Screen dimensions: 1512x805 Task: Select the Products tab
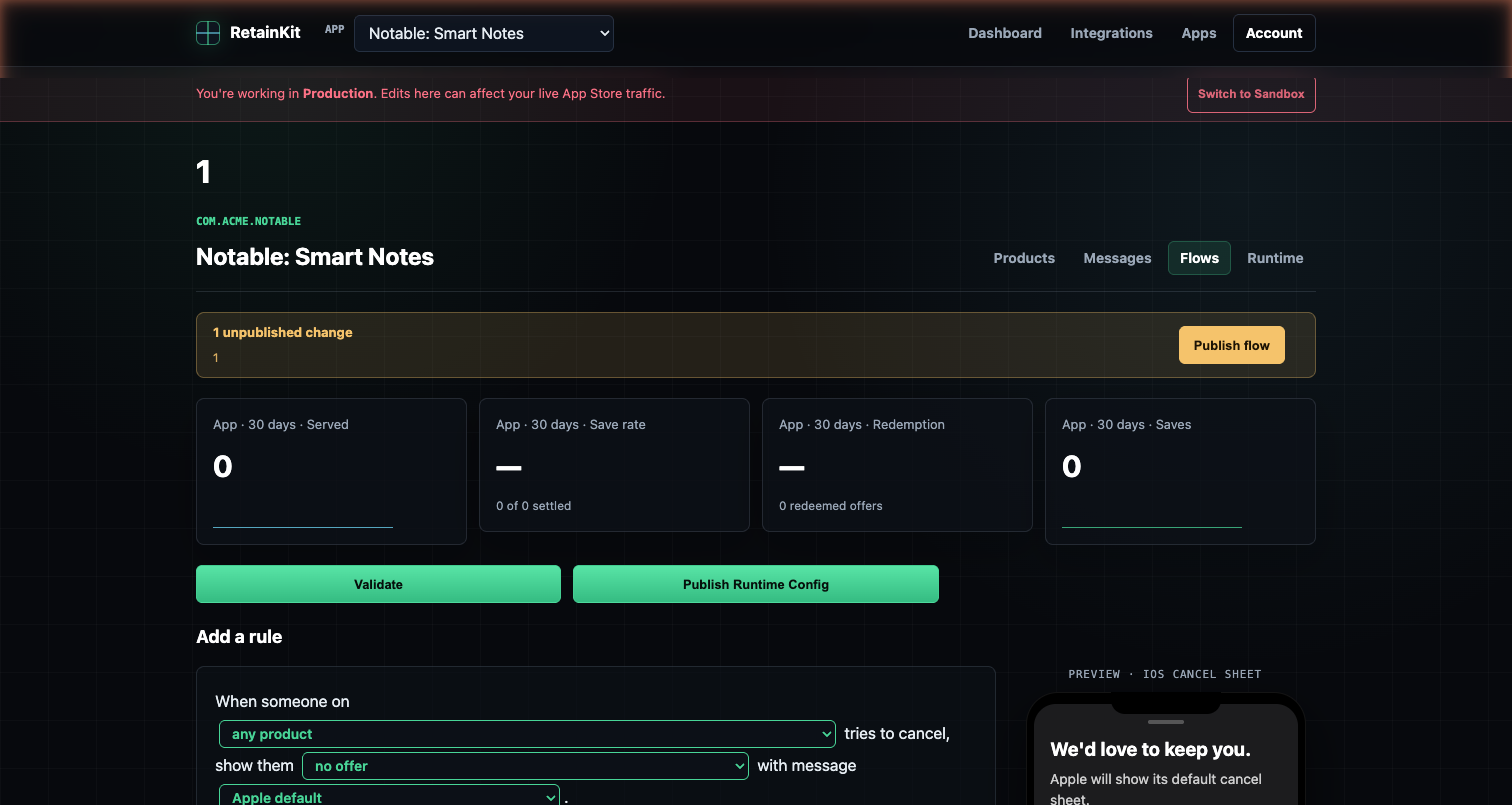point(1024,258)
